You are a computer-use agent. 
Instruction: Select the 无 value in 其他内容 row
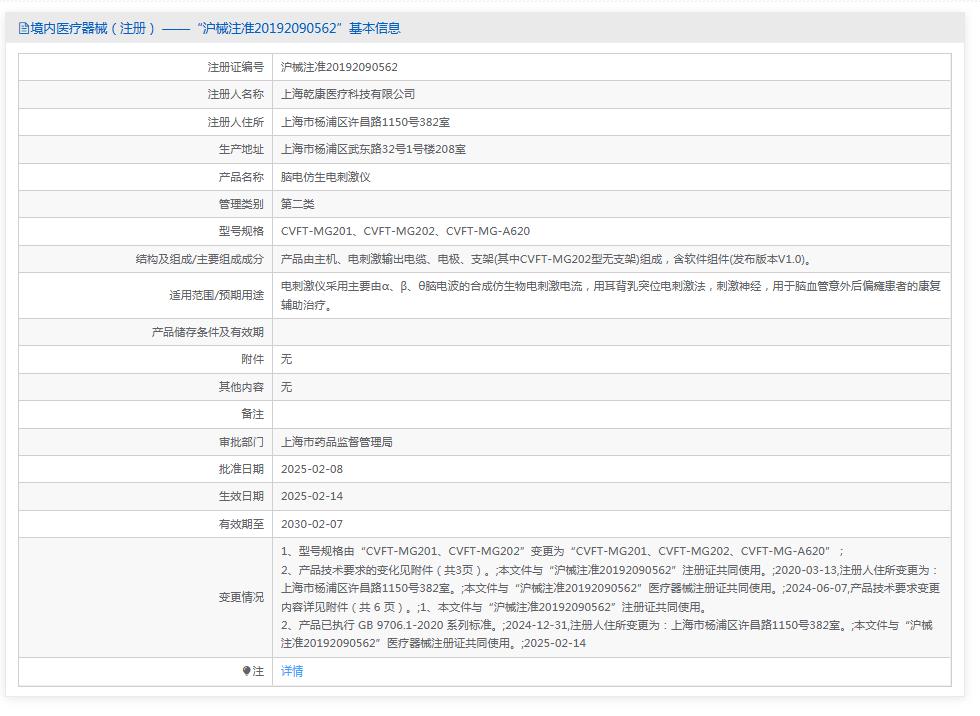click(286, 387)
